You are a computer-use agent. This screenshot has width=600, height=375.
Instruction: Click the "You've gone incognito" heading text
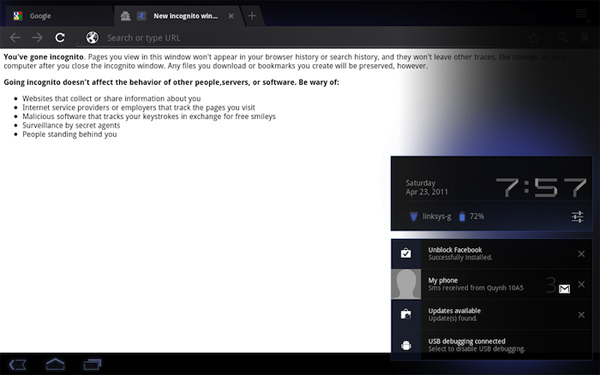pos(44,57)
